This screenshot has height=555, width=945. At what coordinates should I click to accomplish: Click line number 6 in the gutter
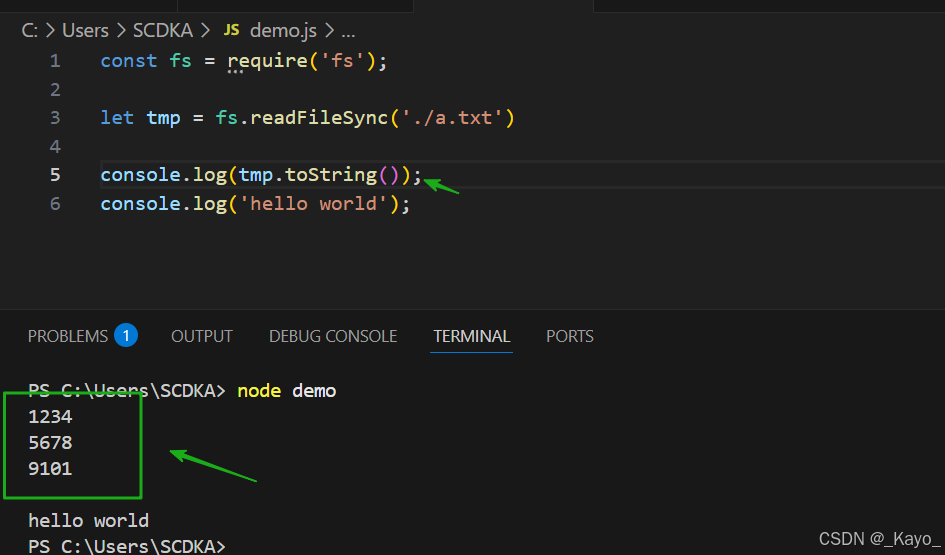tap(55, 204)
